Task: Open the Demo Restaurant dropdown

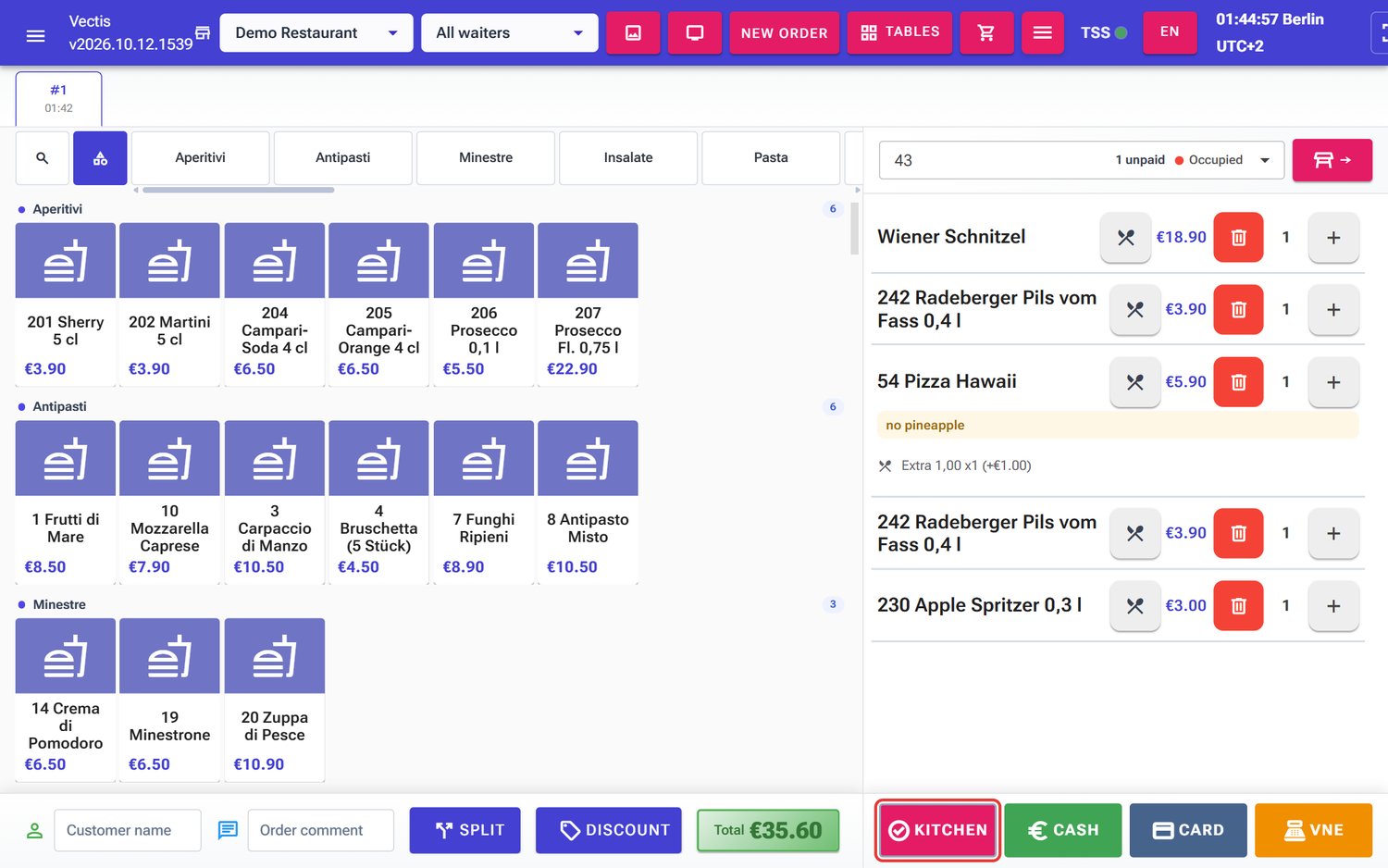Action: tap(316, 33)
